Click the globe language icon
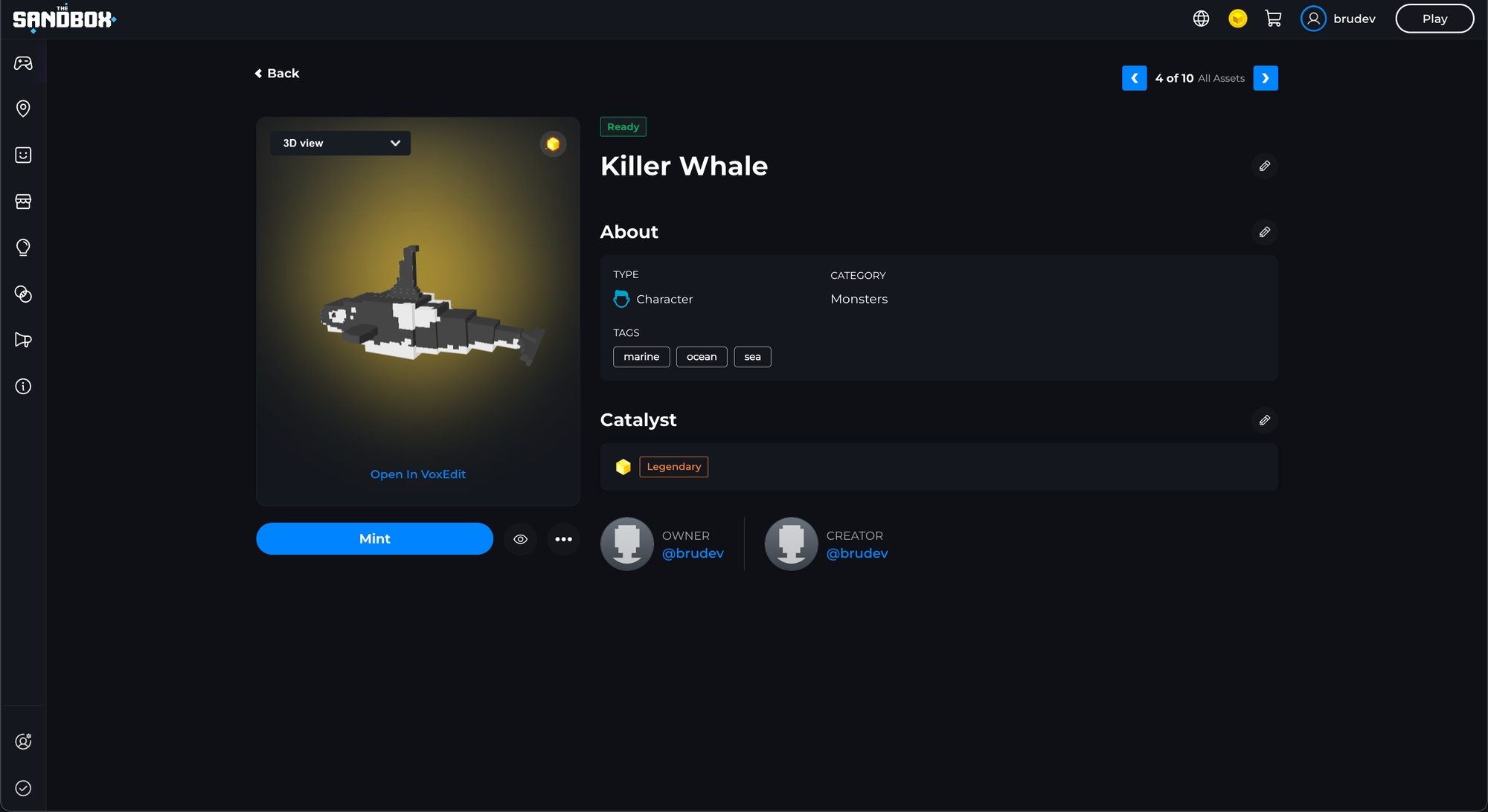 tap(1201, 19)
